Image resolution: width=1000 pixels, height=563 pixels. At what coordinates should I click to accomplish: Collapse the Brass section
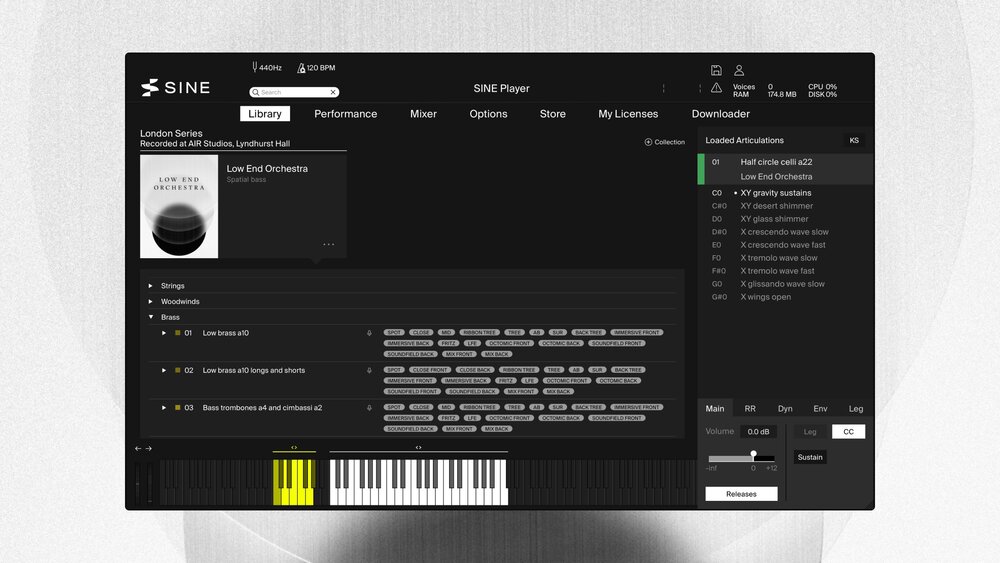pyautogui.click(x=151, y=317)
